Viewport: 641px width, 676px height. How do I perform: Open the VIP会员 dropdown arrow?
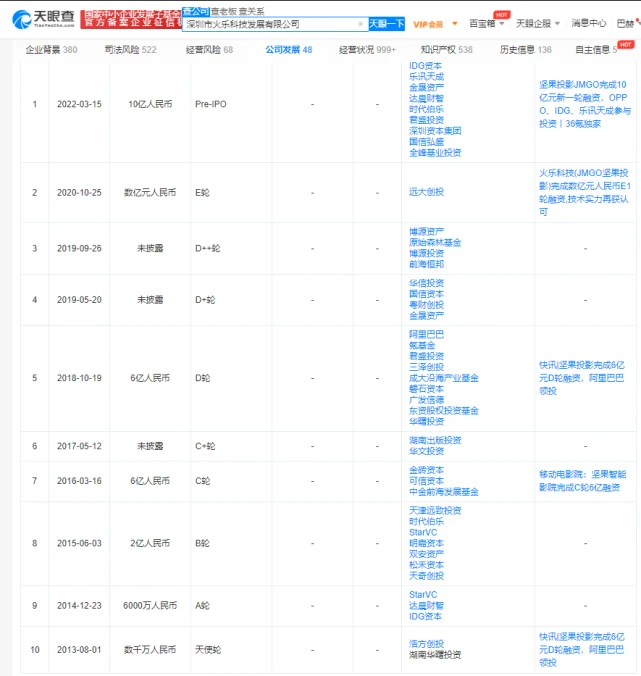tap(454, 24)
